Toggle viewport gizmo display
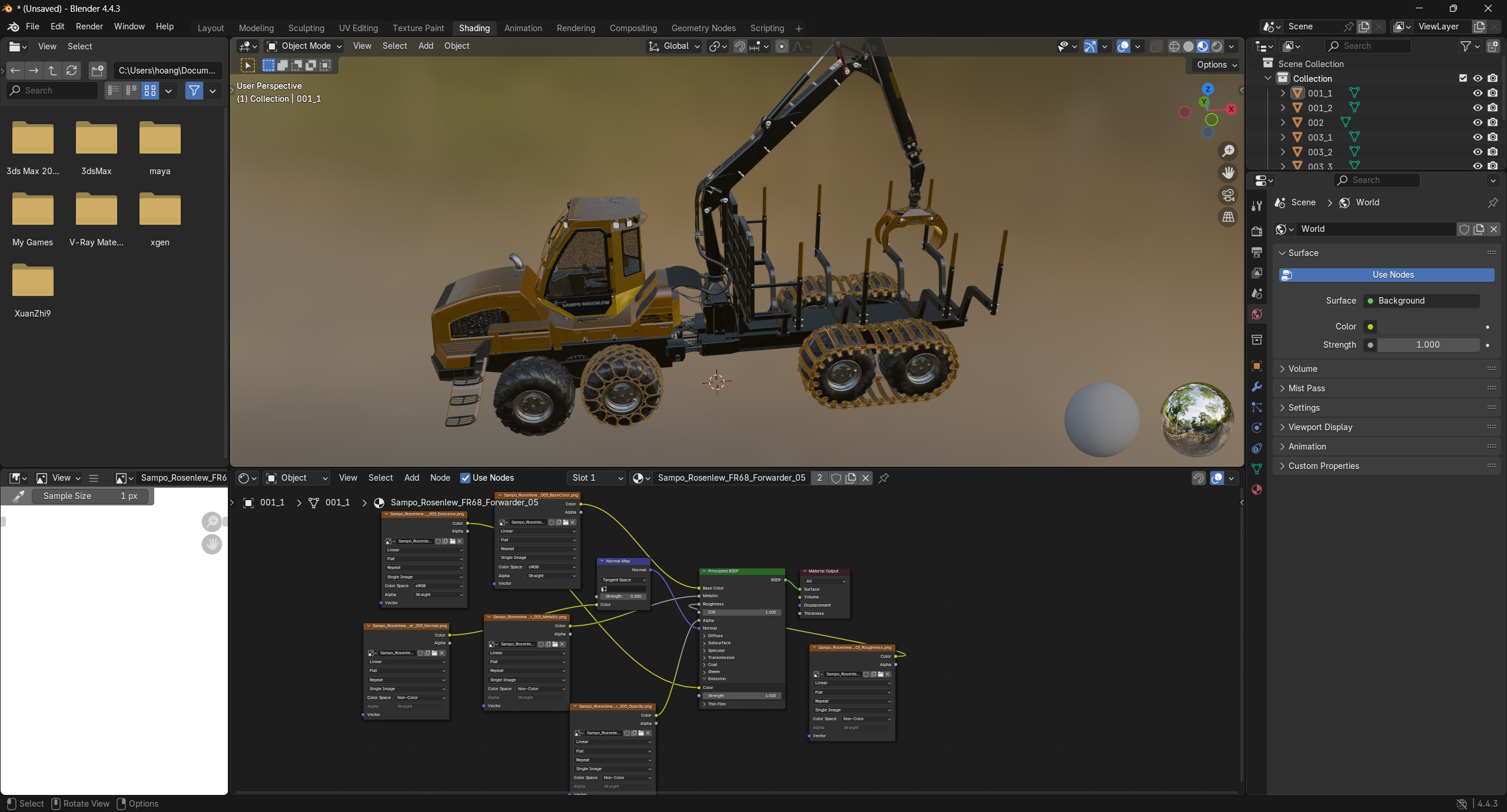Screen dimensions: 1507x812 [1090, 46]
